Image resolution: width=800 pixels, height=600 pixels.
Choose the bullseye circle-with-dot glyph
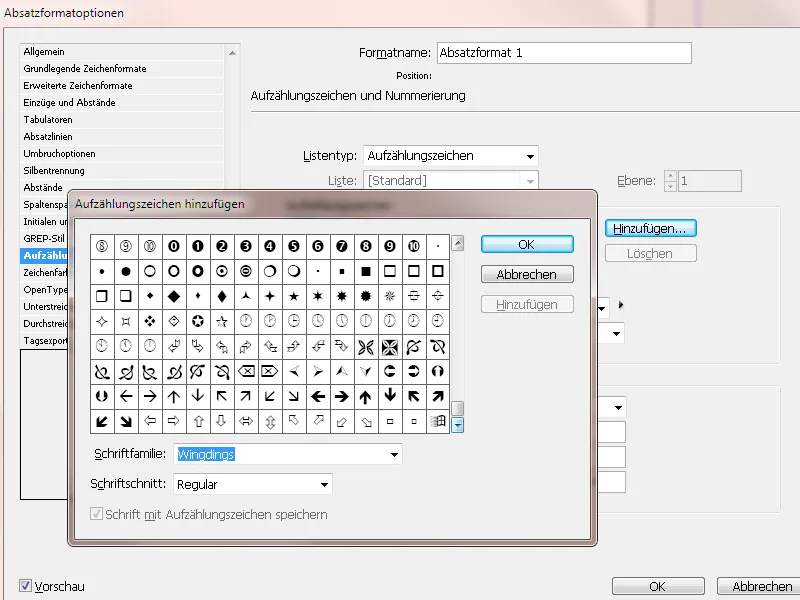click(x=222, y=271)
